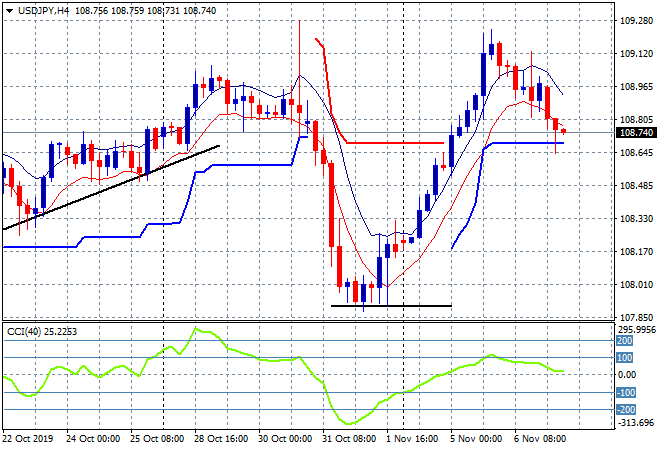
Task: Select the 31 Oct 08:00 time label
Action: (349, 439)
